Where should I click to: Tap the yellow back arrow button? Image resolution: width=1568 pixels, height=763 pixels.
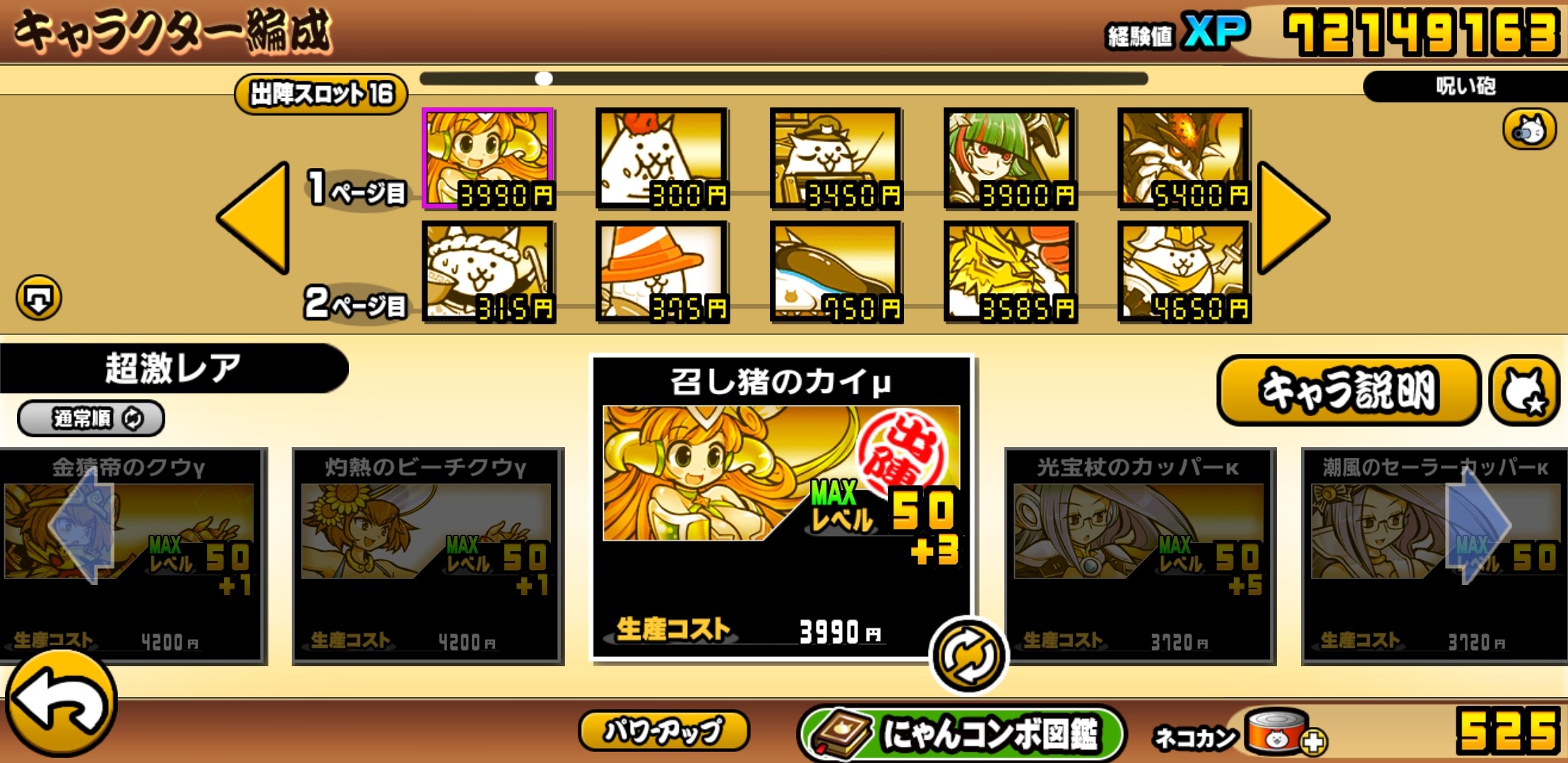(x=61, y=704)
